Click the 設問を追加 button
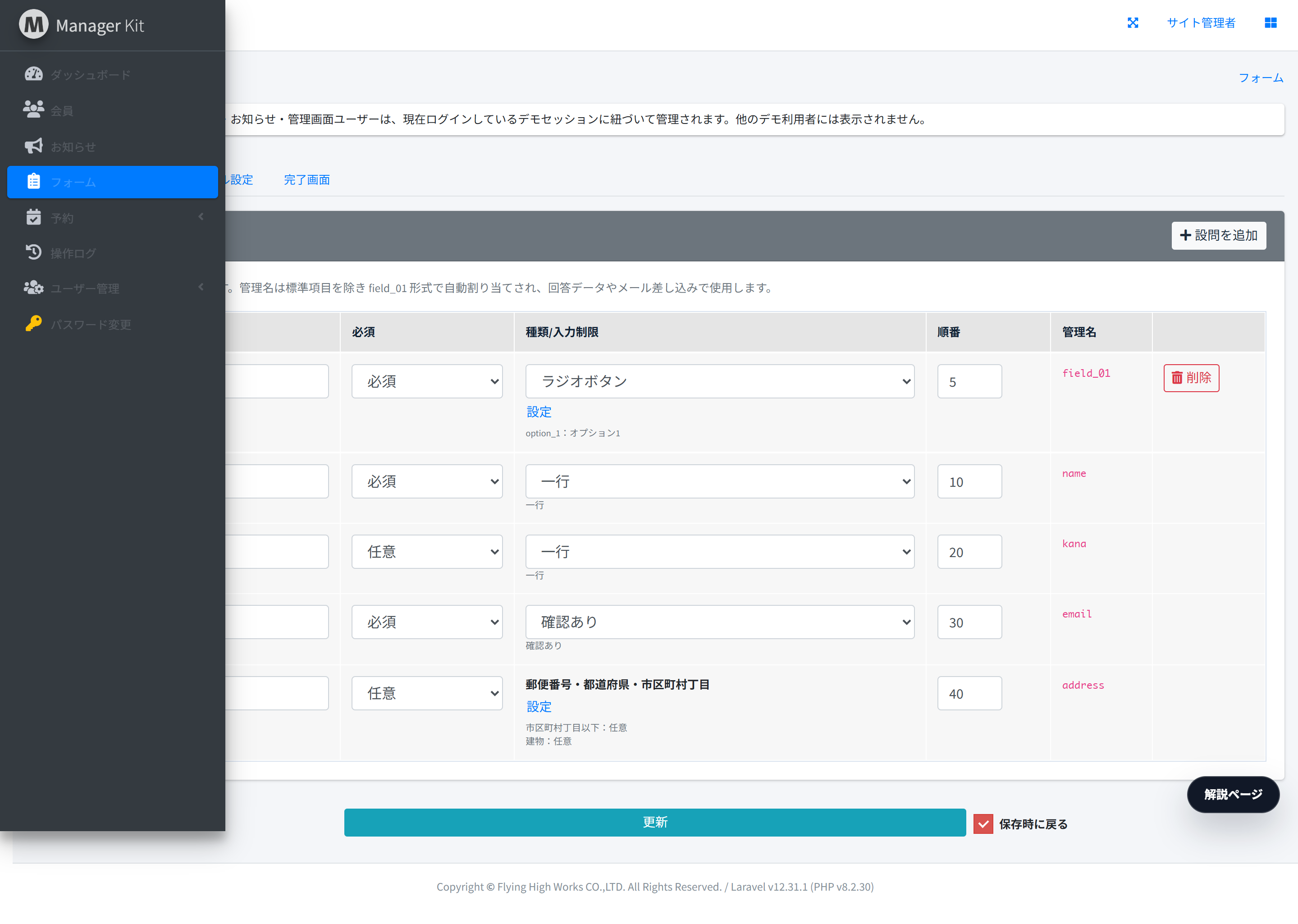1298x924 pixels. [1218, 236]
